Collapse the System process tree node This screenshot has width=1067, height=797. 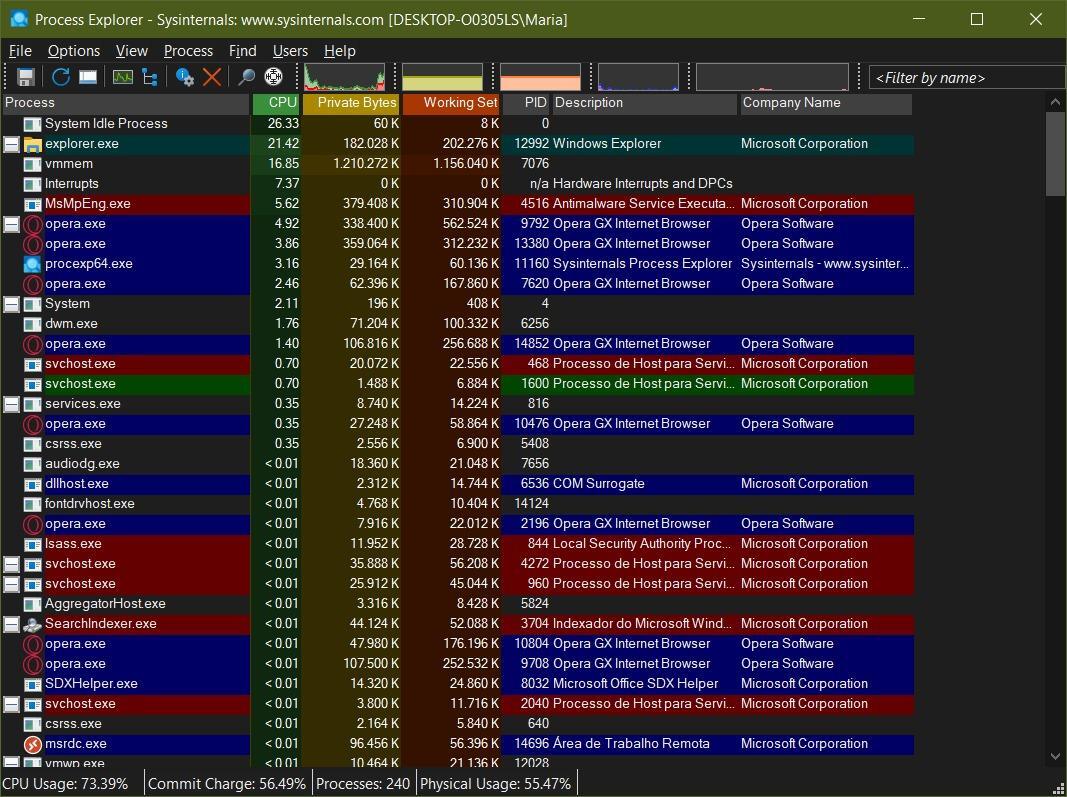[x=12, y=304]
